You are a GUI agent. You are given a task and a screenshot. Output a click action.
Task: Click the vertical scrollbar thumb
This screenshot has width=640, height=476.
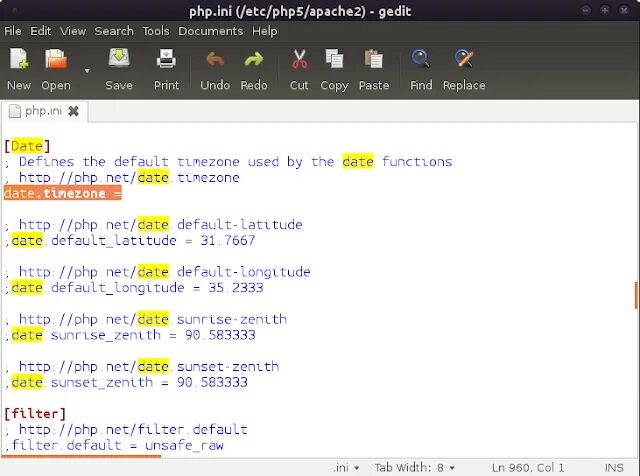pos(636,295)
